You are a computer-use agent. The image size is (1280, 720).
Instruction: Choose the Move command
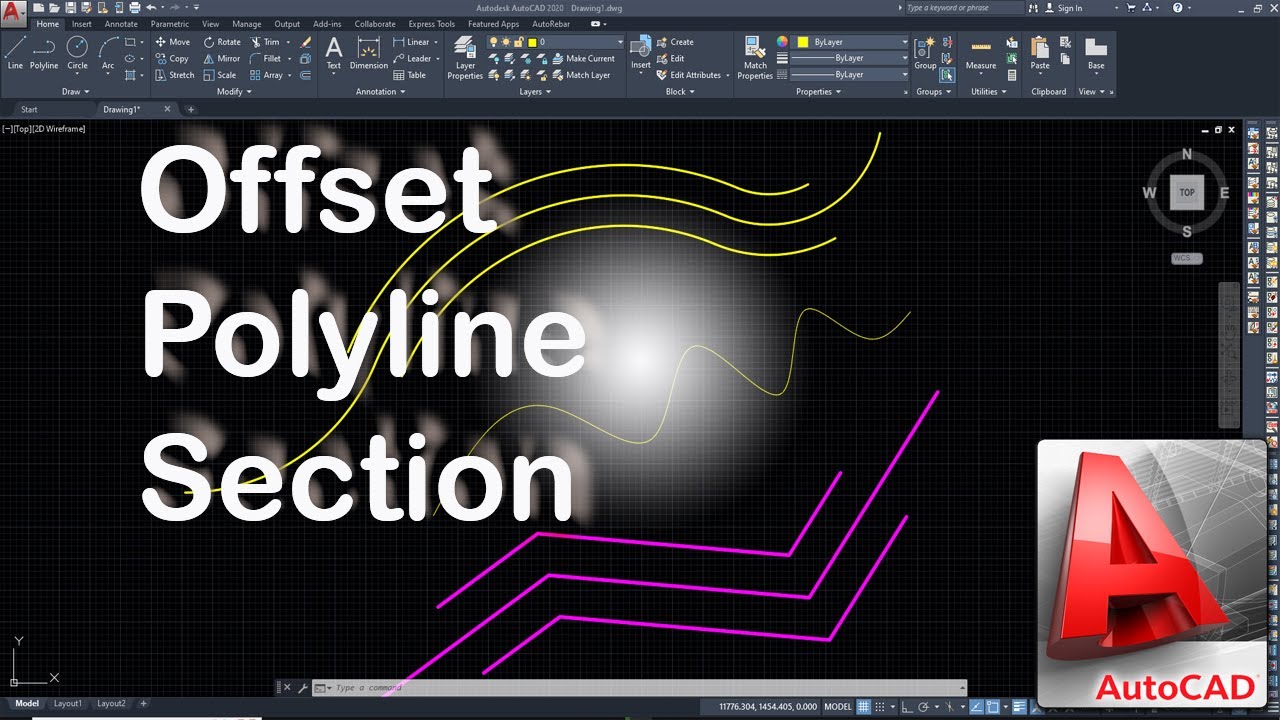coord(172,42)
